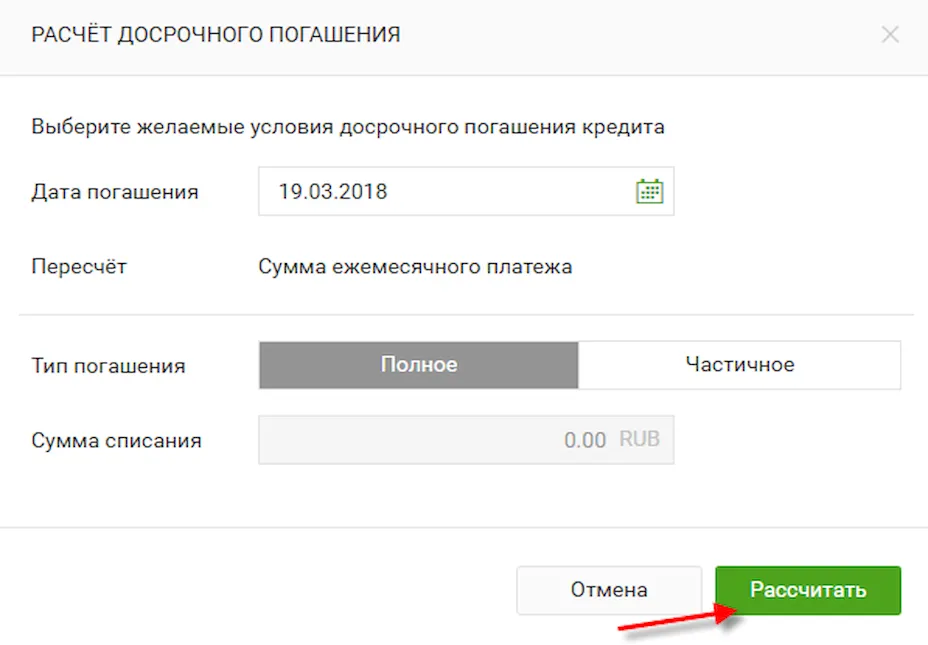Select the Сумма ежемесячного платежа text
This screenshot has height=645, width=928.
415,267
